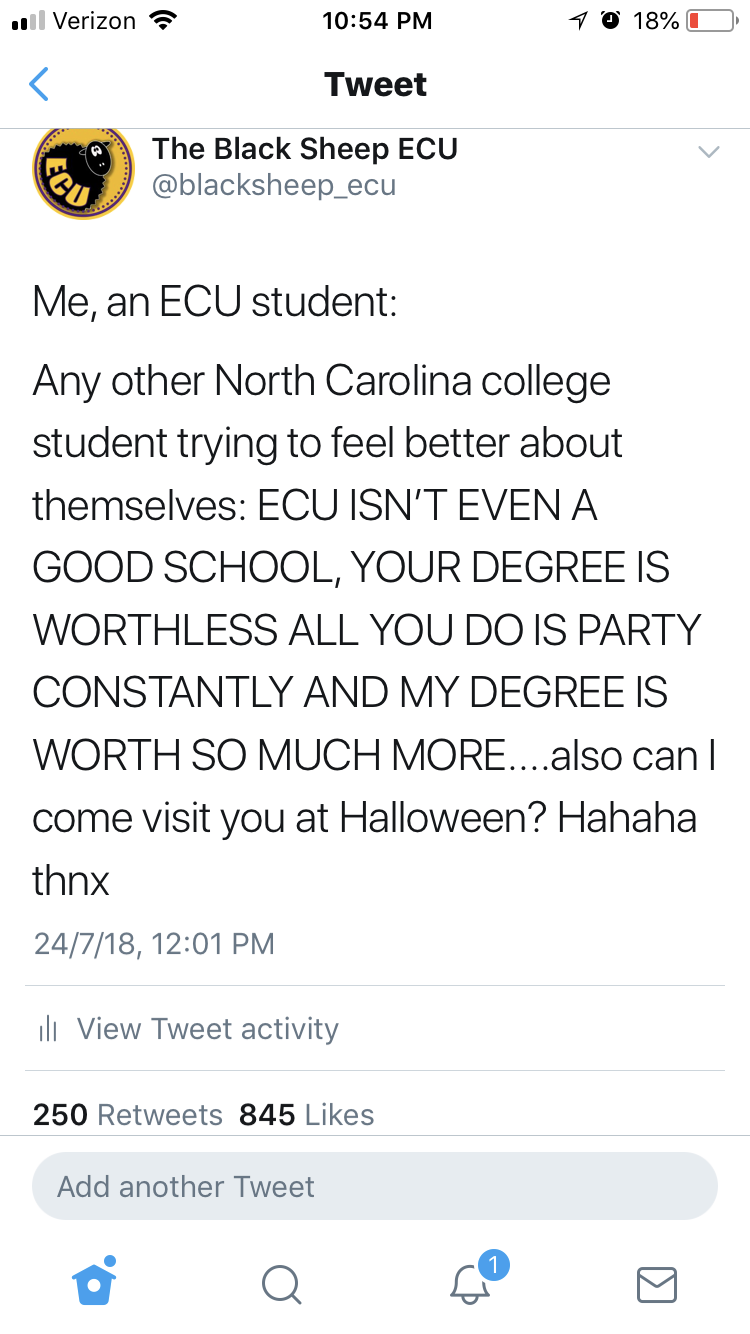Tap the tweet timestamp 24/7/18, 12:01 PM
Image resolution: width=750 pixels, height=1334 pixels.
click(x=154, y=943)
